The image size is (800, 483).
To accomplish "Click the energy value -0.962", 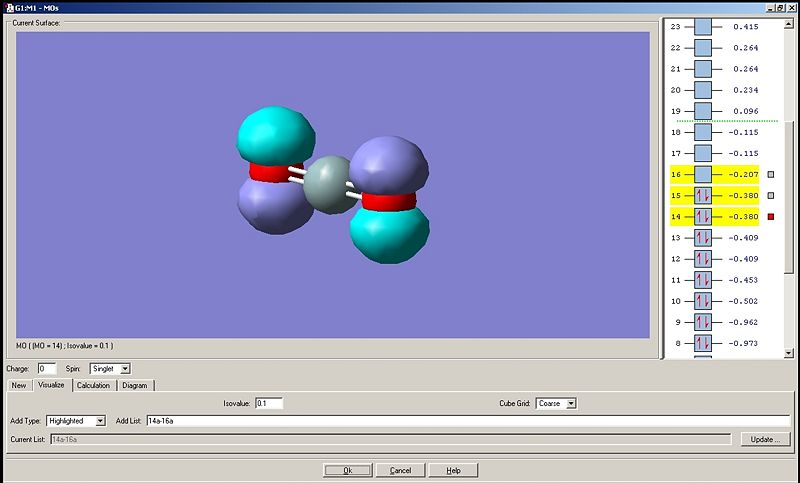I will 743,322.
